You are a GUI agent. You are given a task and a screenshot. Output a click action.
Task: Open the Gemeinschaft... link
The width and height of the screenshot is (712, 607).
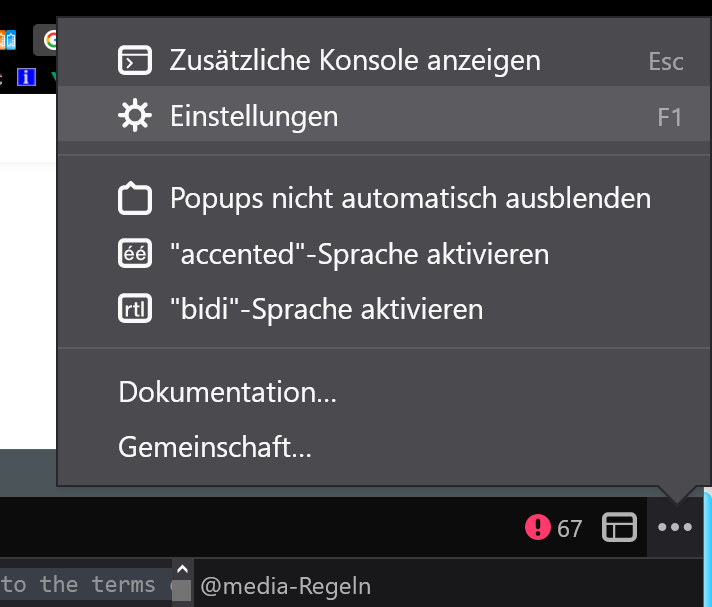[215, 447]
